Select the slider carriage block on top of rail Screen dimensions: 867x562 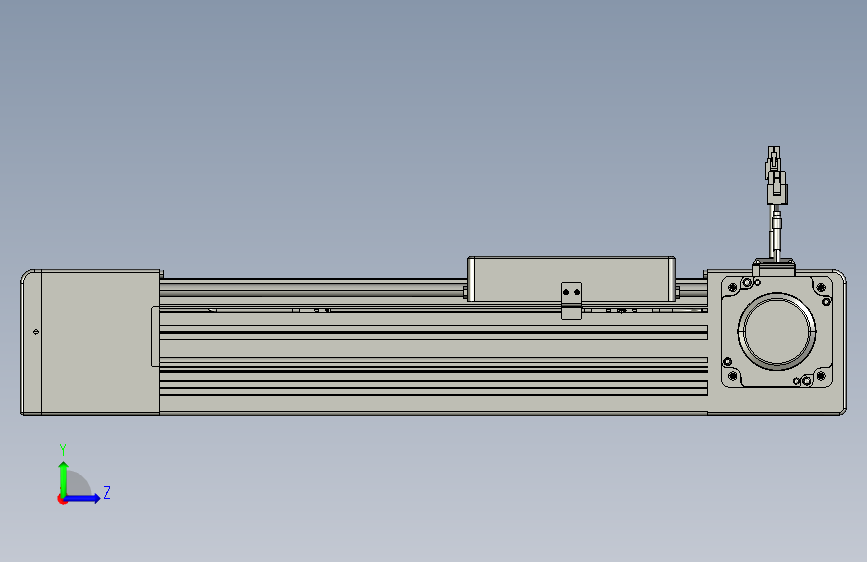[571, 279]
